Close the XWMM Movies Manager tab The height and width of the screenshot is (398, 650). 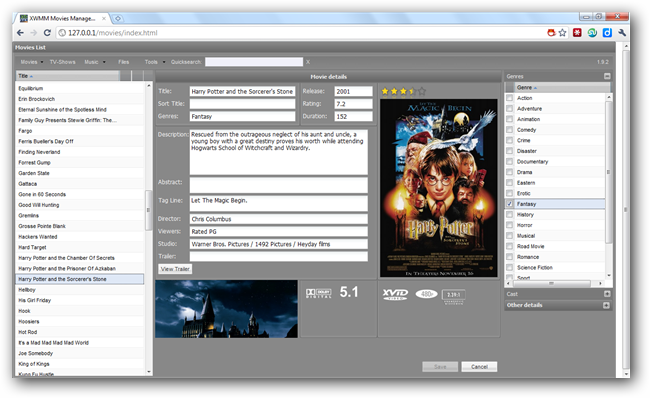coord(104,19)
